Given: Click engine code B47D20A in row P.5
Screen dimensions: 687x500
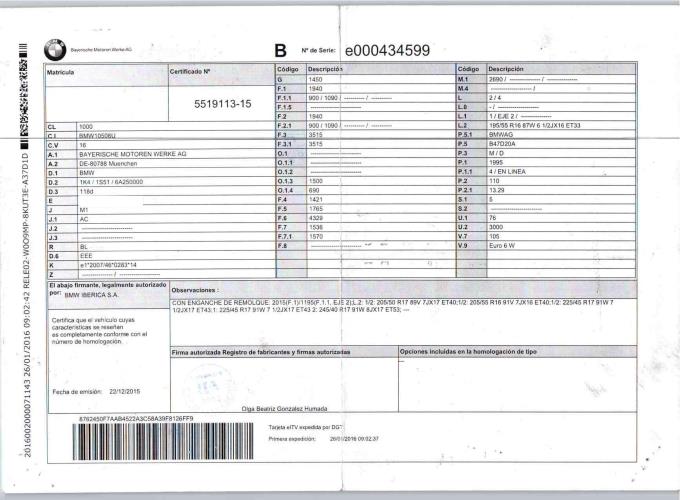Looking at the screenshot, I should pyautogui.click(x=502, y=144).
